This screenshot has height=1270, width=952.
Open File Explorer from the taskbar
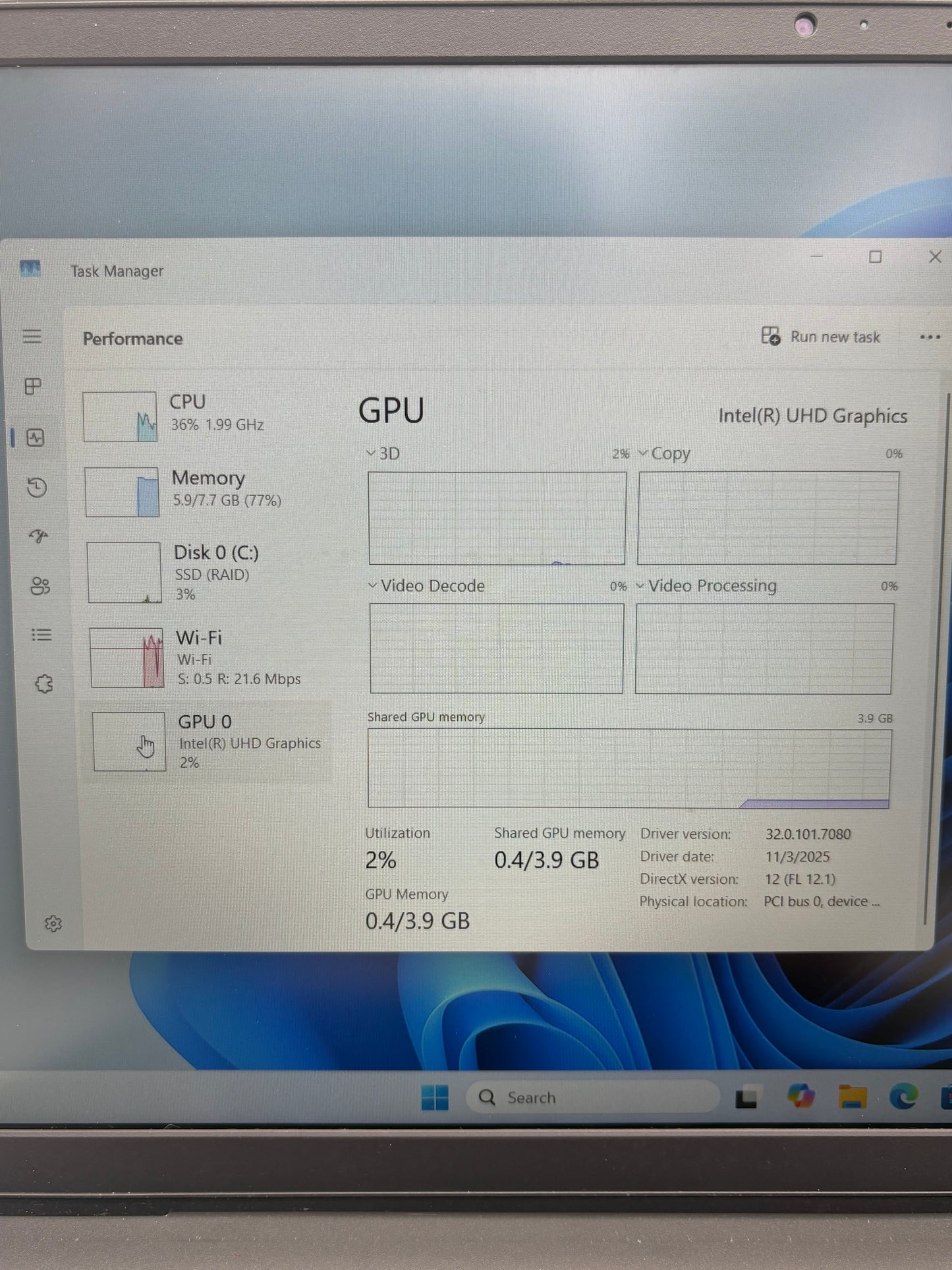pos(852,1097)
